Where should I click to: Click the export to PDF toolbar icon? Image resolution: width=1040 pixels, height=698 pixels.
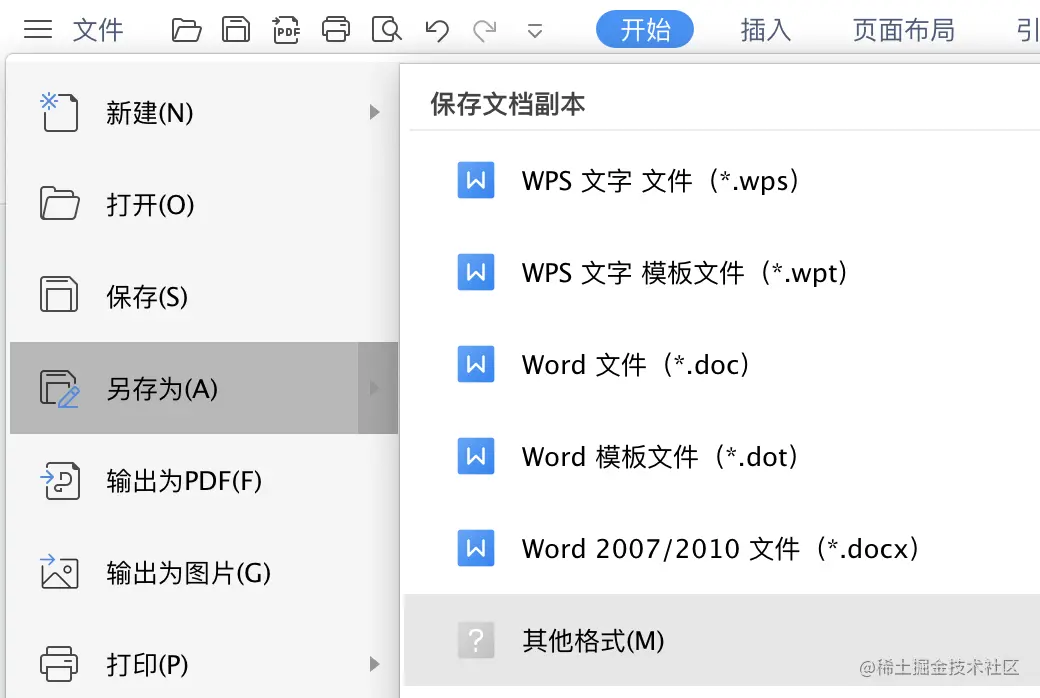[x=286, y=30]
